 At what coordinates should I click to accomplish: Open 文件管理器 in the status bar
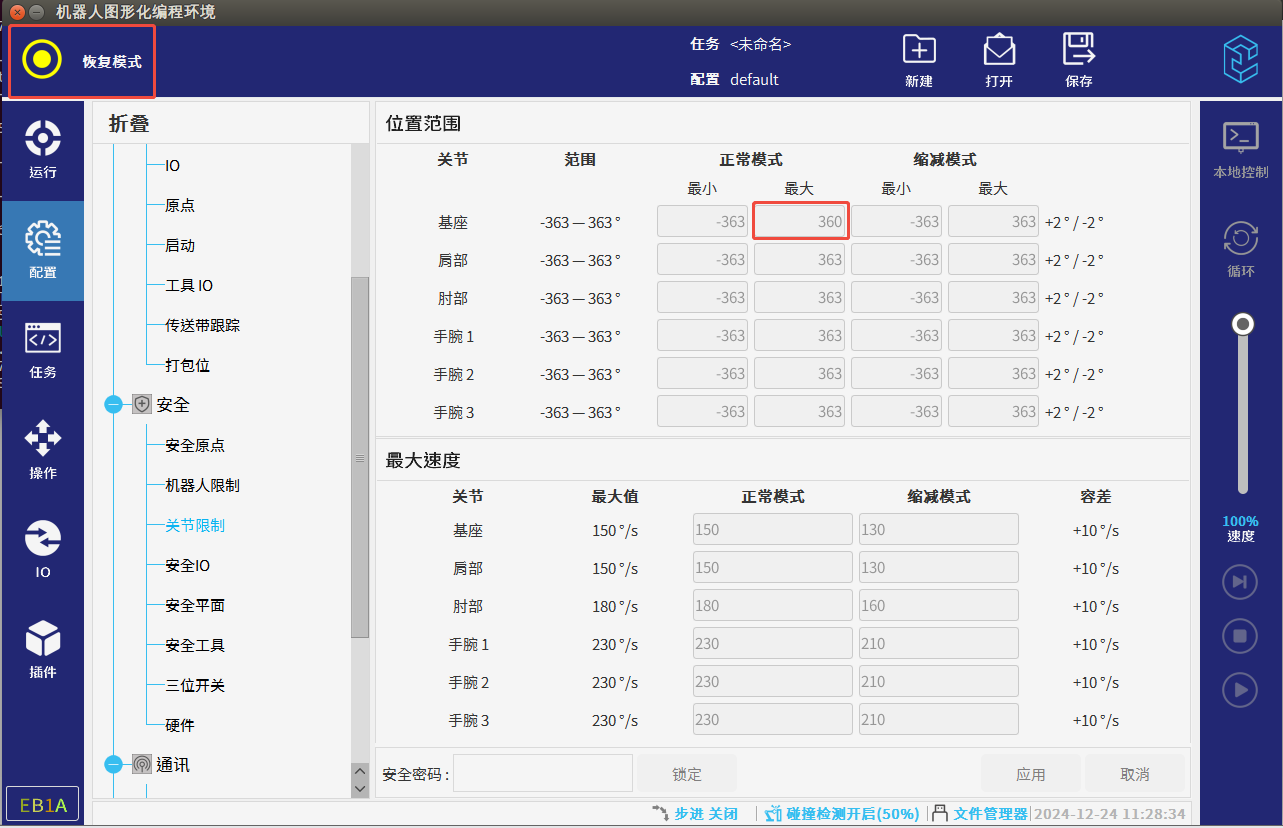[979, 814]
